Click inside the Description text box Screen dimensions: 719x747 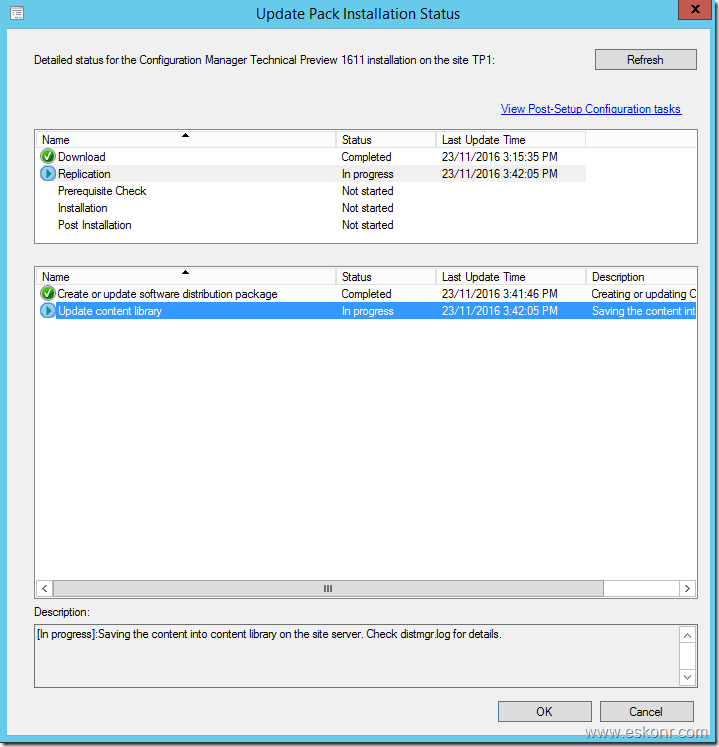click(x=357, y=656)
